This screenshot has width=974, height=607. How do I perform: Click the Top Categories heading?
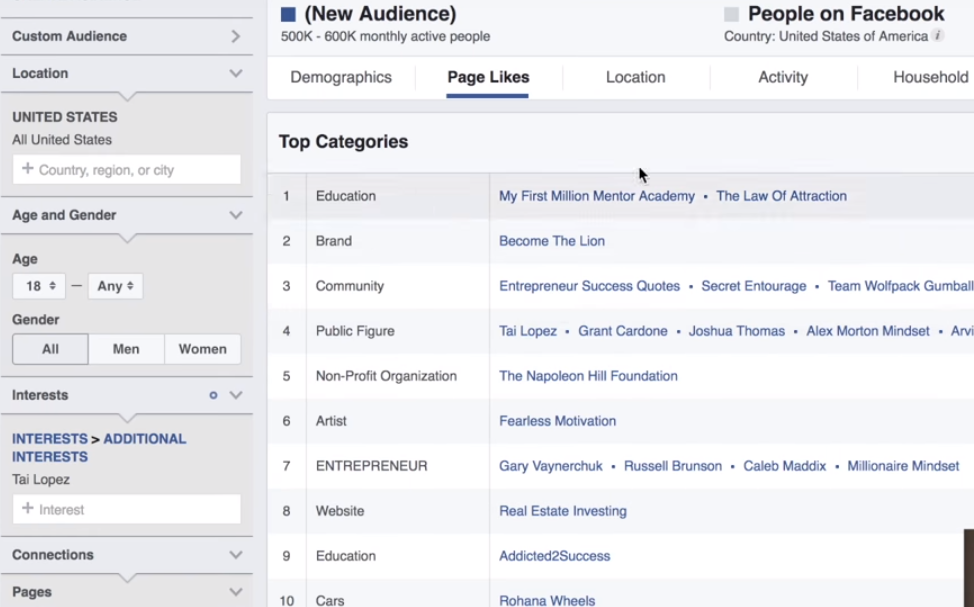344,142
